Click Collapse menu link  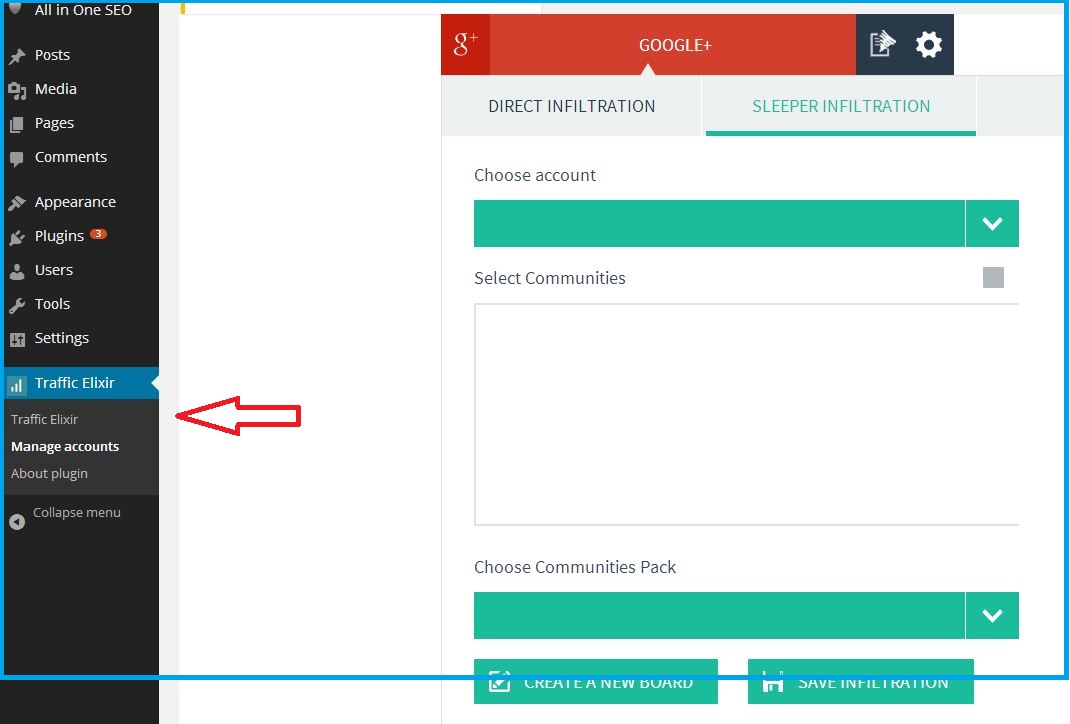[x=76, y=512]
